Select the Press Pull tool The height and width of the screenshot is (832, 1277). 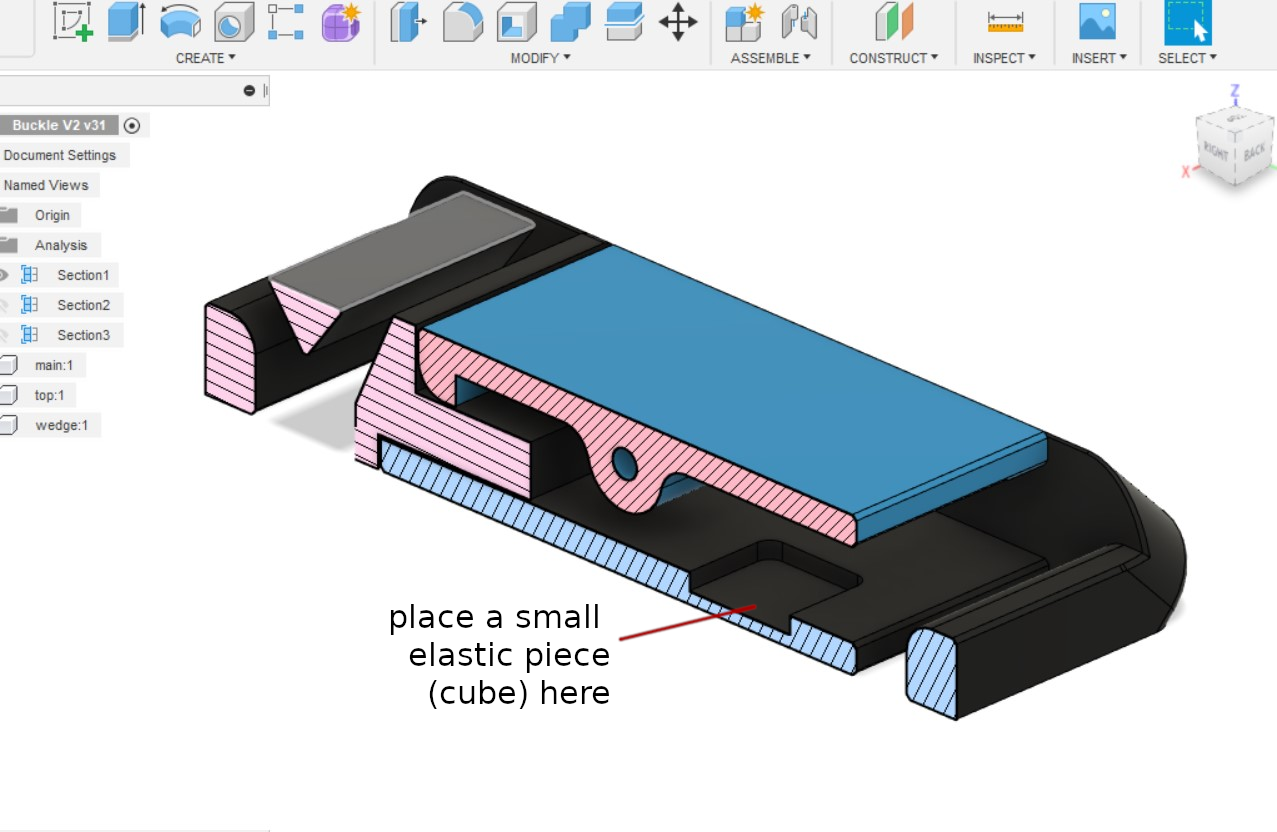pos(408,22)
